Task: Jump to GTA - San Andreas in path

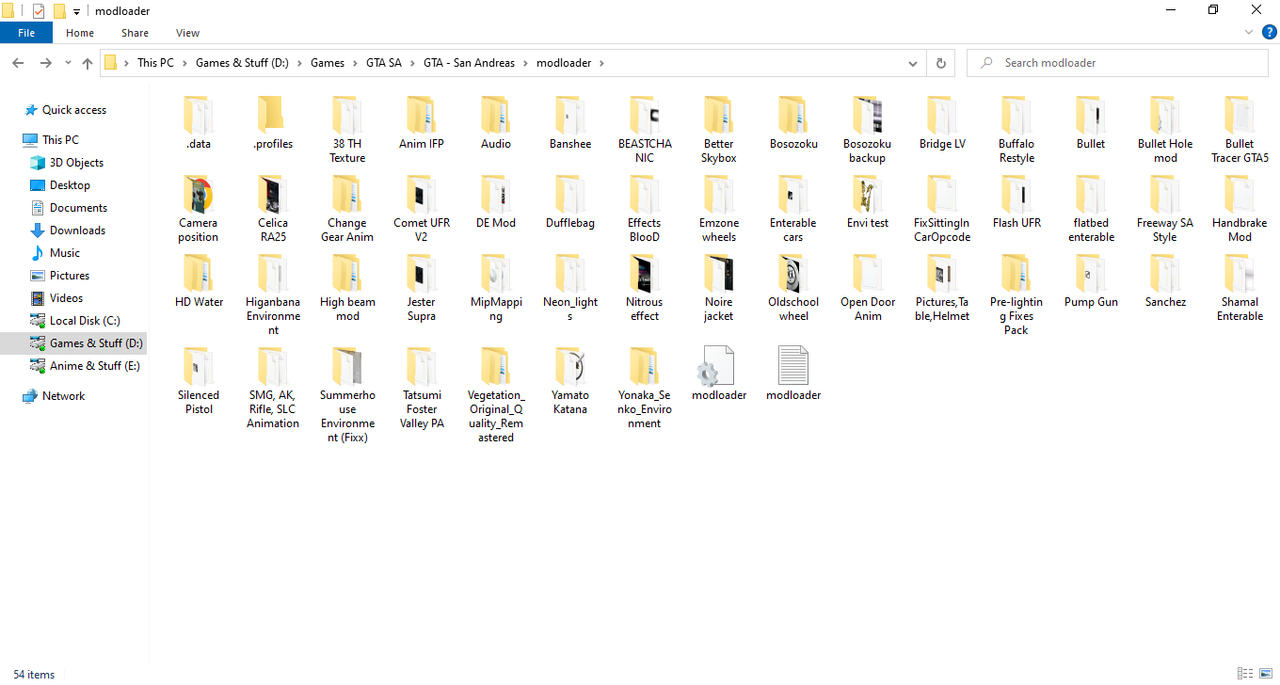Action: [469, 63]
